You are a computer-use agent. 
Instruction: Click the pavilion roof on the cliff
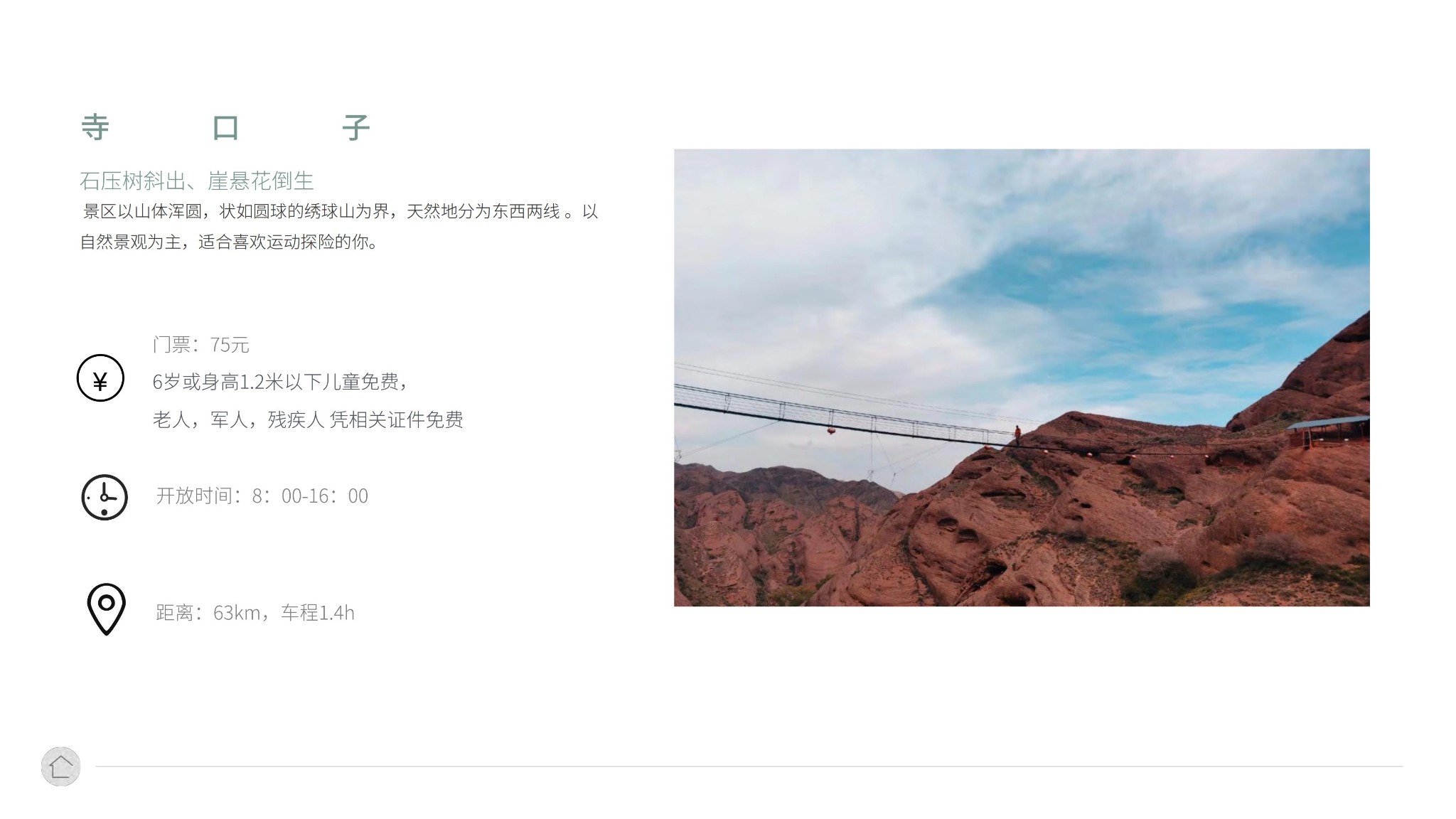[1327, 424]
